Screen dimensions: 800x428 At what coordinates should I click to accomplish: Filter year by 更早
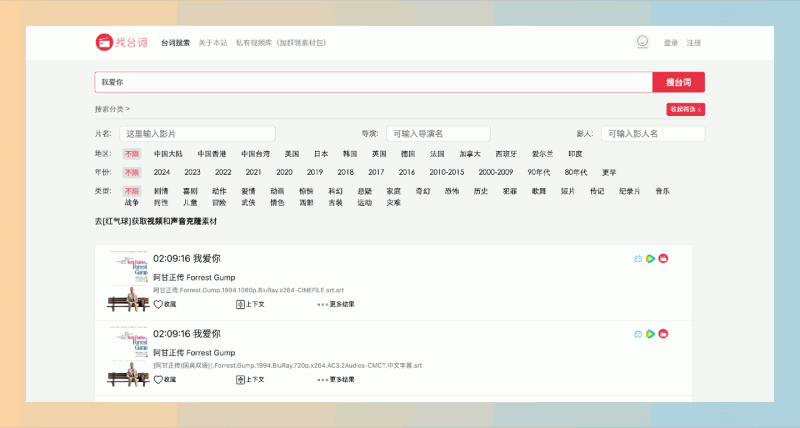(x=609, y=172)
